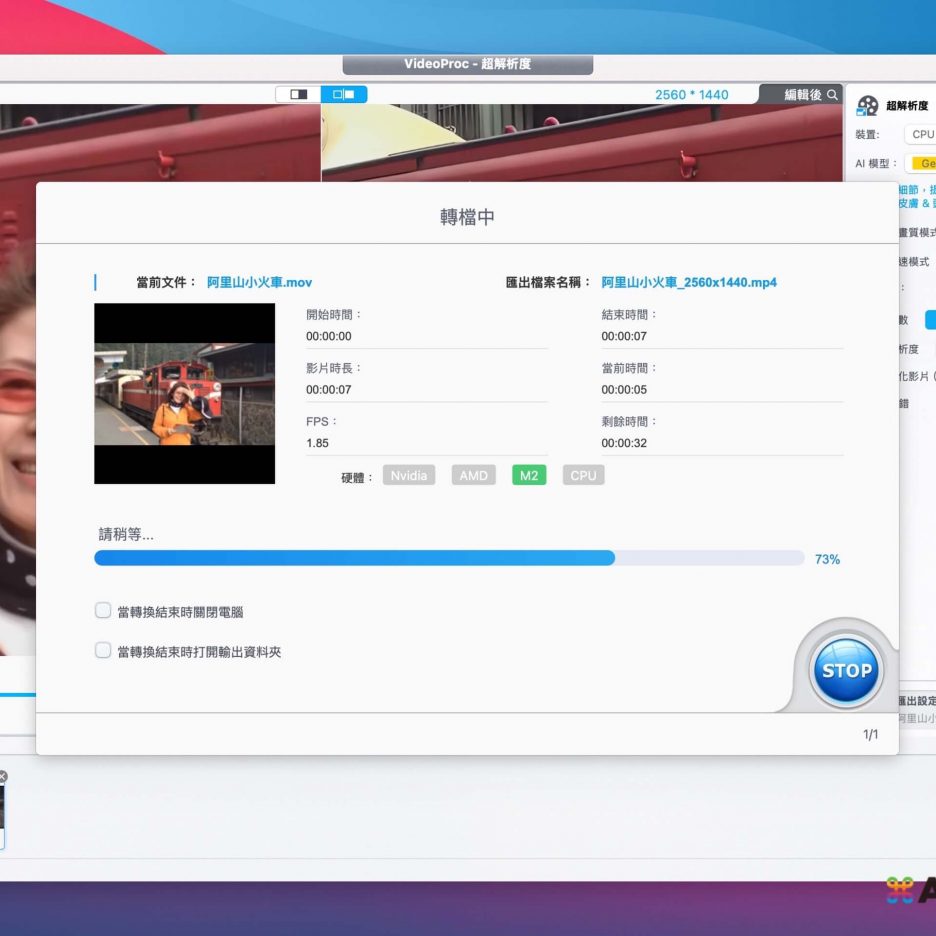The height and width of the screenshot is (936, 936).
Task: Click the VideoProc - 超解析度 title bar
Action: [467, 64]
